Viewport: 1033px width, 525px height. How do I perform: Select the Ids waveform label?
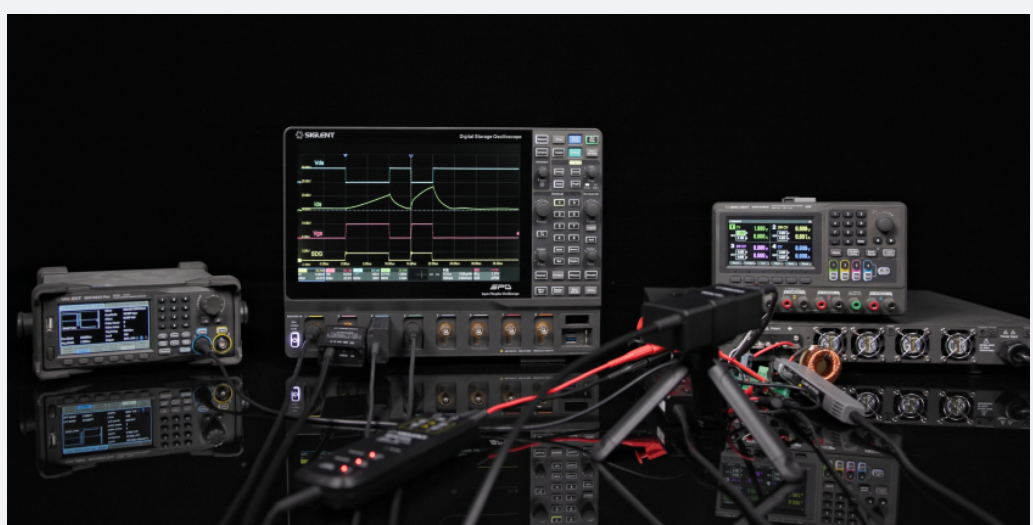318,204
